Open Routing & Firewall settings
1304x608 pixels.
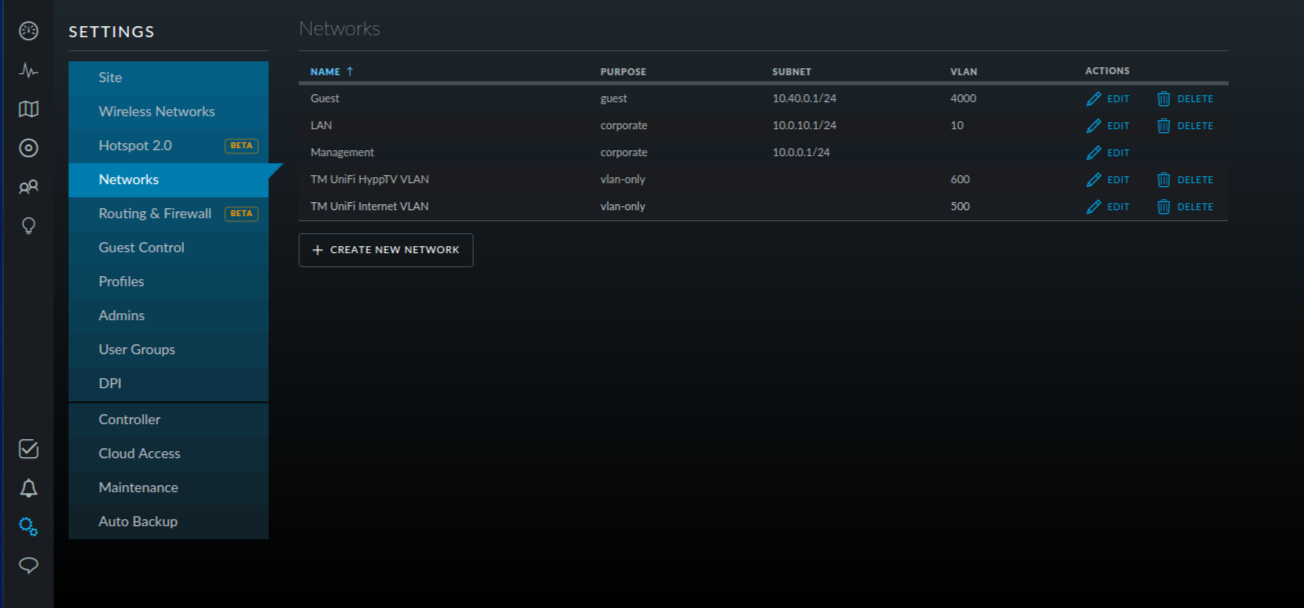(155, 213)
